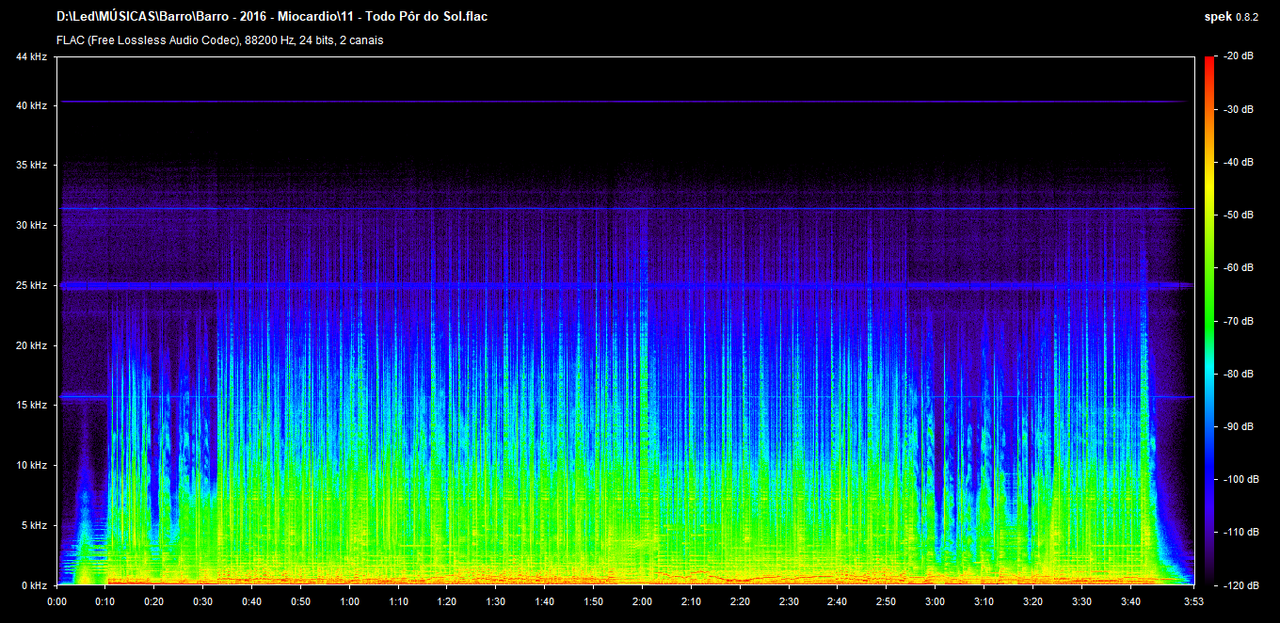This screenshot has height=623, width=1280.
Task: Click the -30 dB scale label
Action: point(1240,109)
